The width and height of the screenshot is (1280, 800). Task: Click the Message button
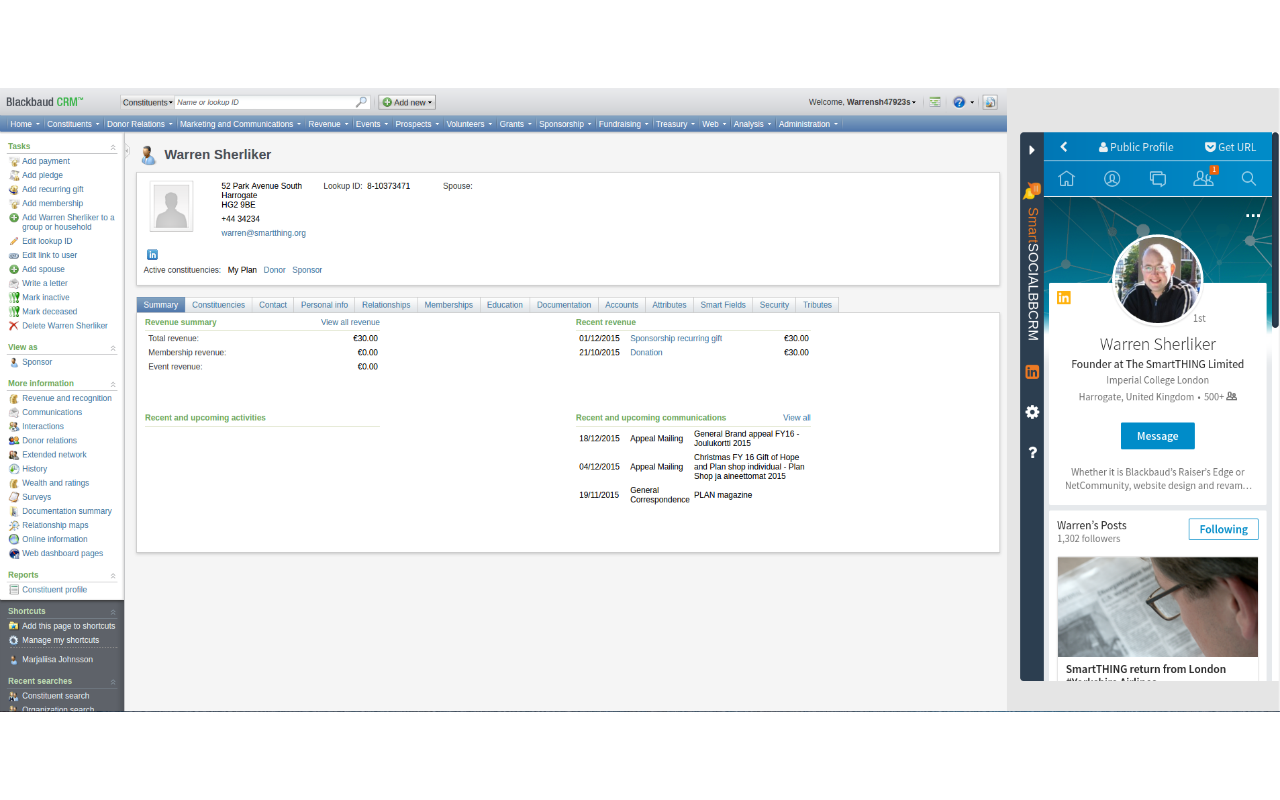point(1157,436)
